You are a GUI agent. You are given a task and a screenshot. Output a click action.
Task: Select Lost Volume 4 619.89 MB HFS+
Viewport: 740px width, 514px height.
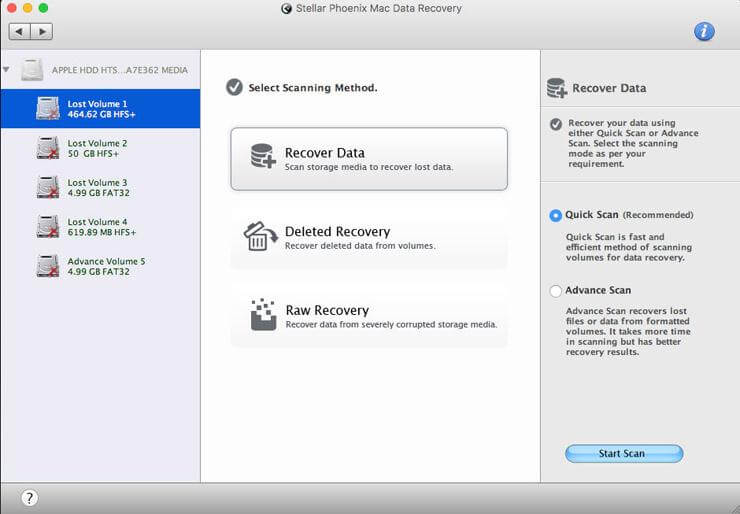pos(100,227)
